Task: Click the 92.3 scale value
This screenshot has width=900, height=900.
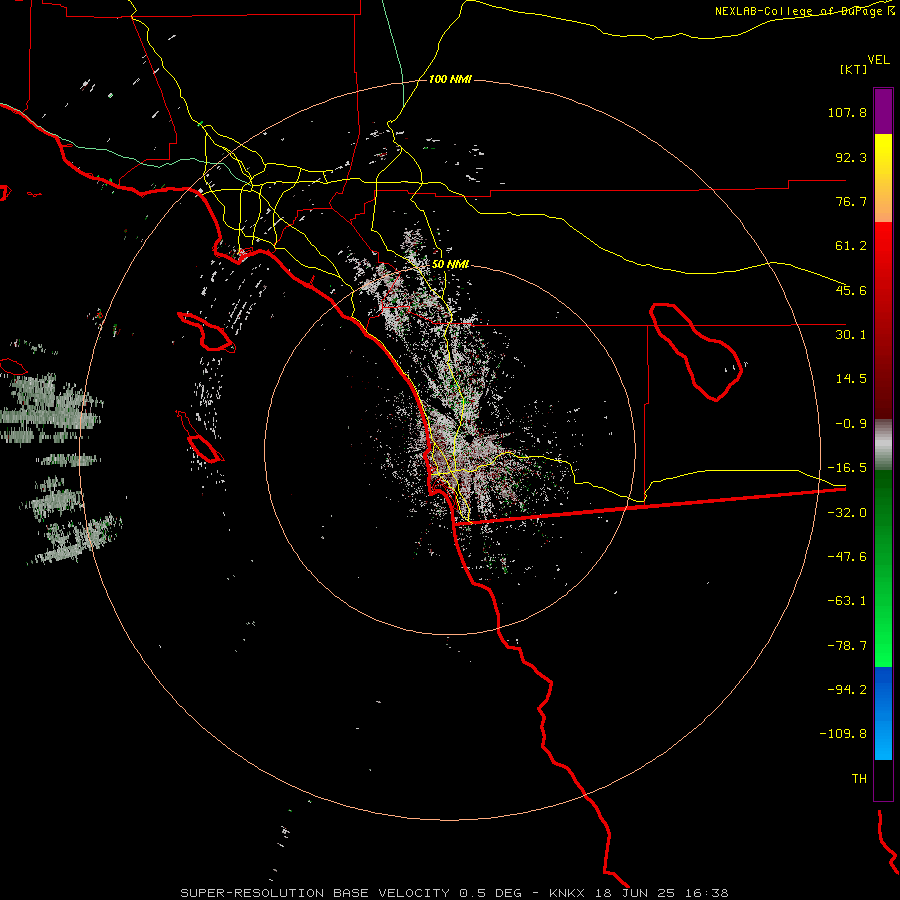Action: tap(851, 157)
